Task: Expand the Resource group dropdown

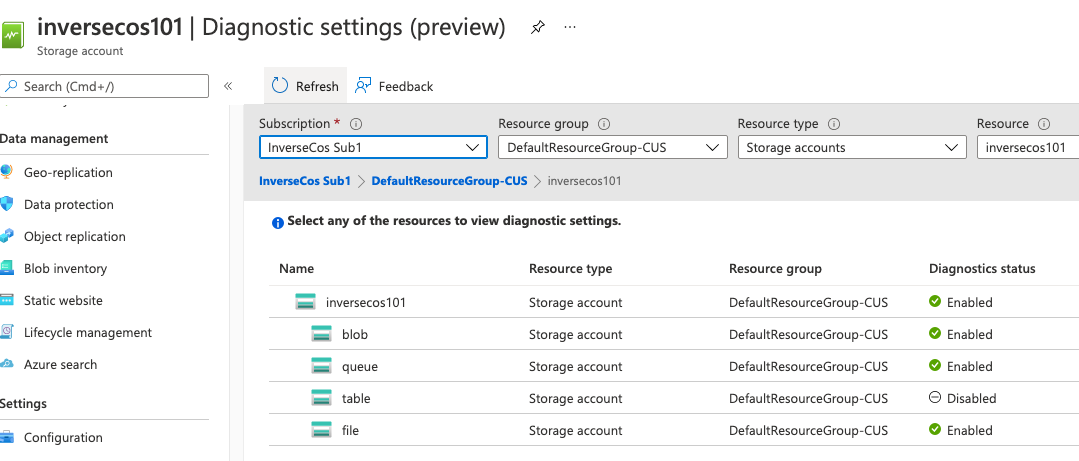Action: [612, 148]
